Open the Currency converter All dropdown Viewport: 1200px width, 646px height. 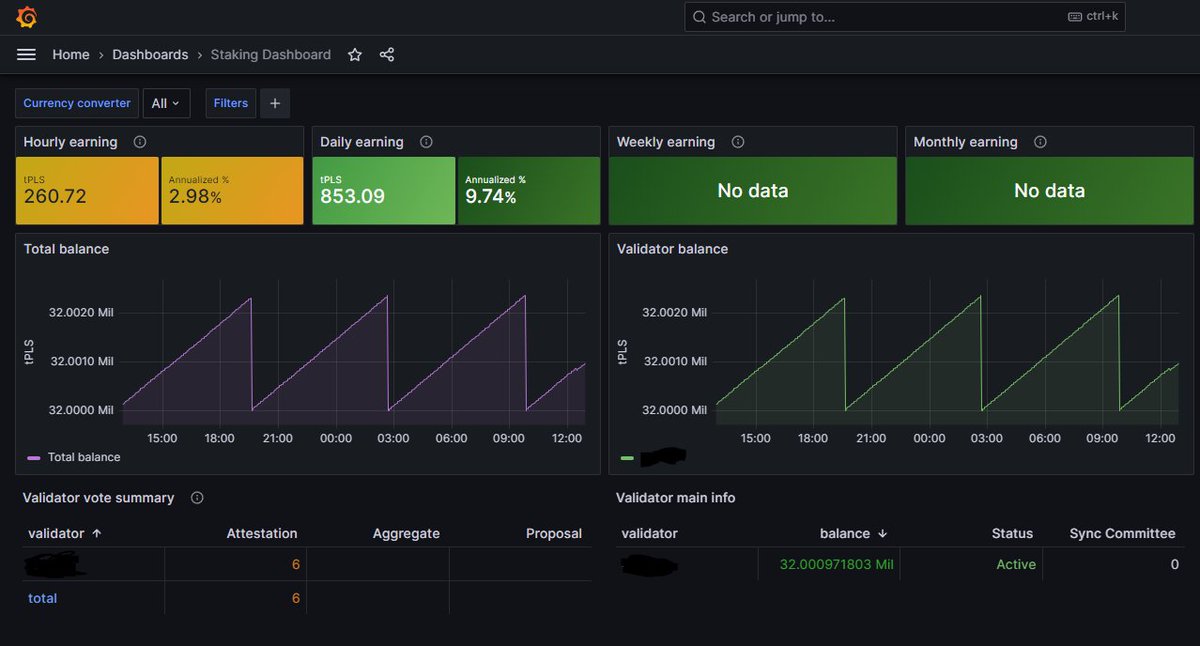tap(167, 103)
